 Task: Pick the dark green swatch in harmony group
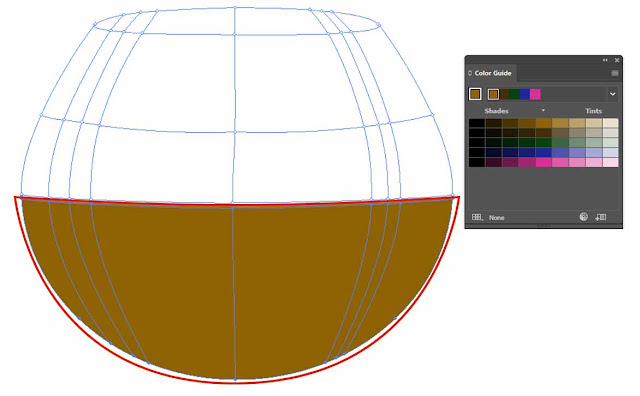(x=514, y=94)
